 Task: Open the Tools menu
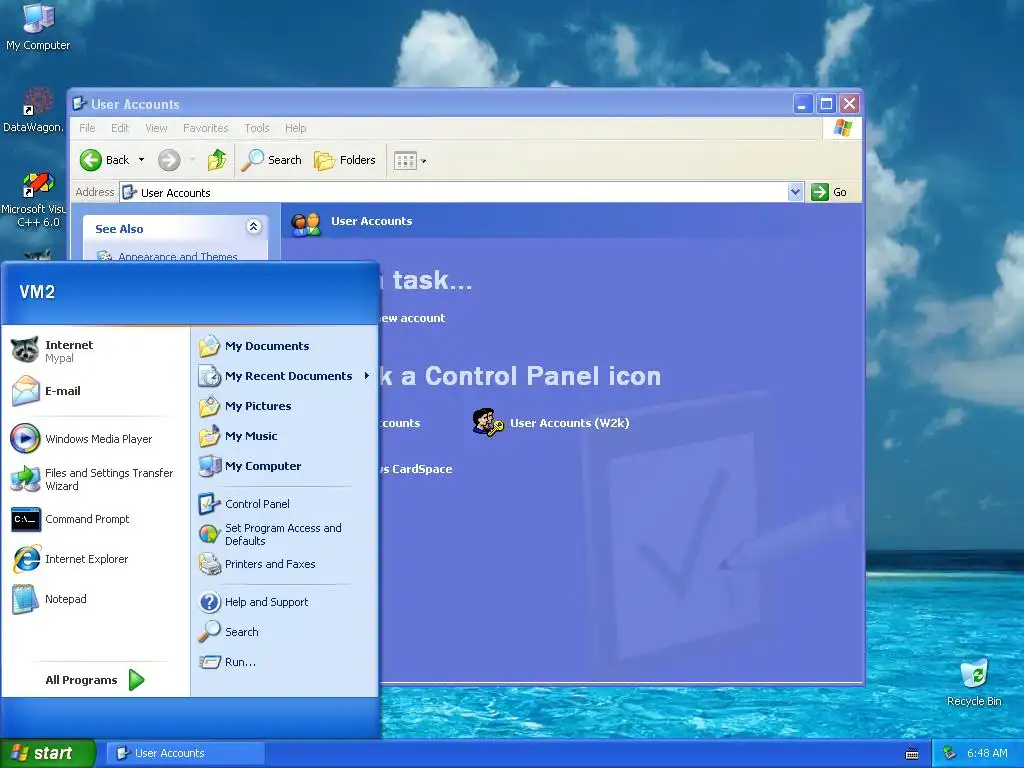[x=257, y=128]
